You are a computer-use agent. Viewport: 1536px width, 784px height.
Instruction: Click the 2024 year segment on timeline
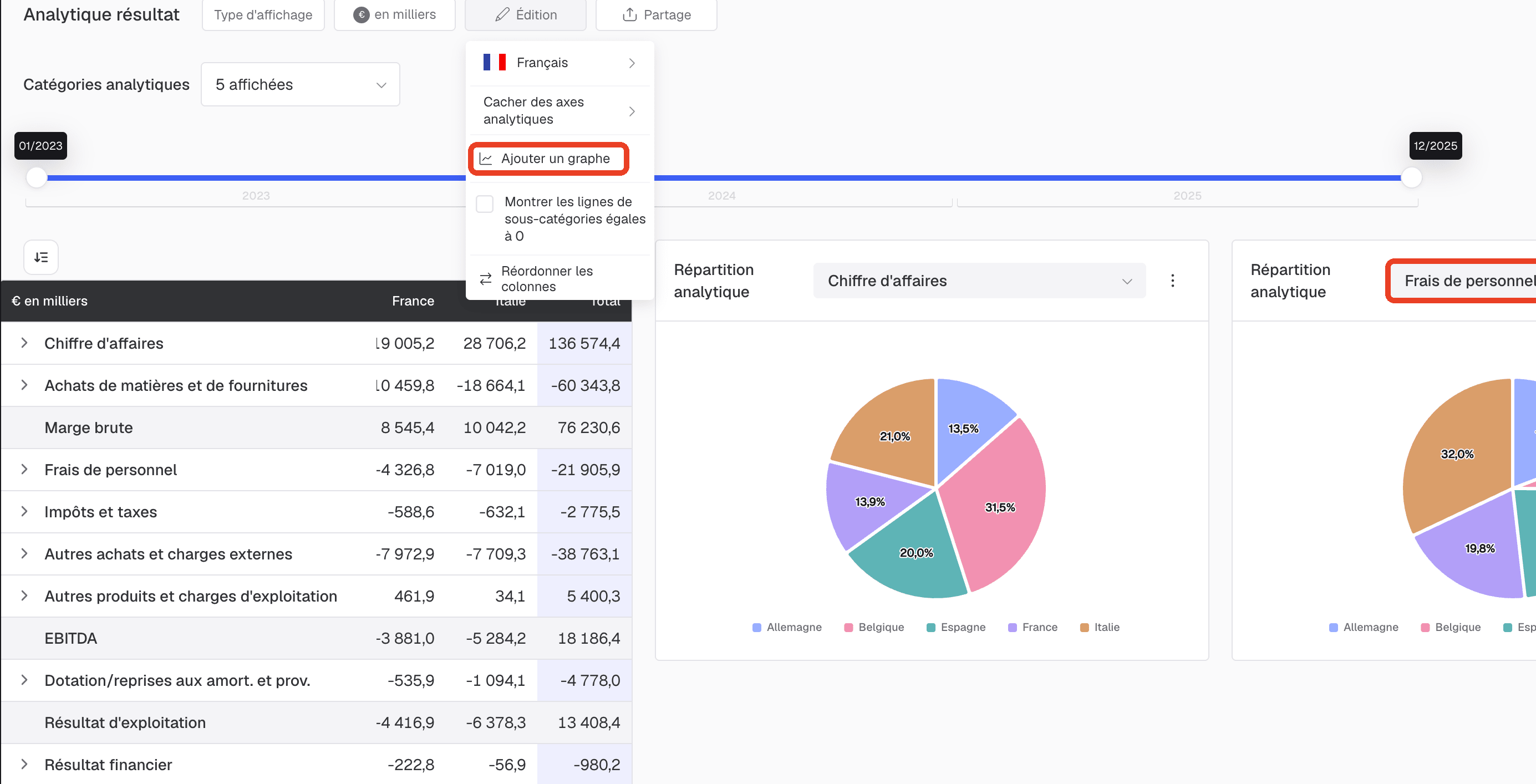[721, 196]
